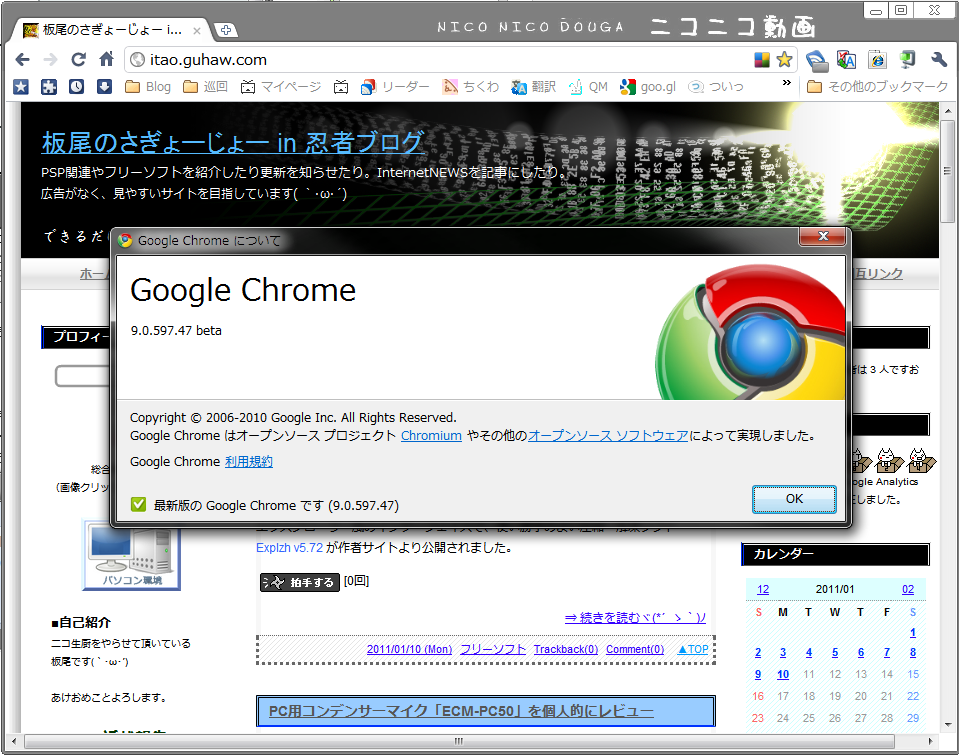Open the オープンソース ソフトウェア link
The image size is (959, 755).
[608, 436]
